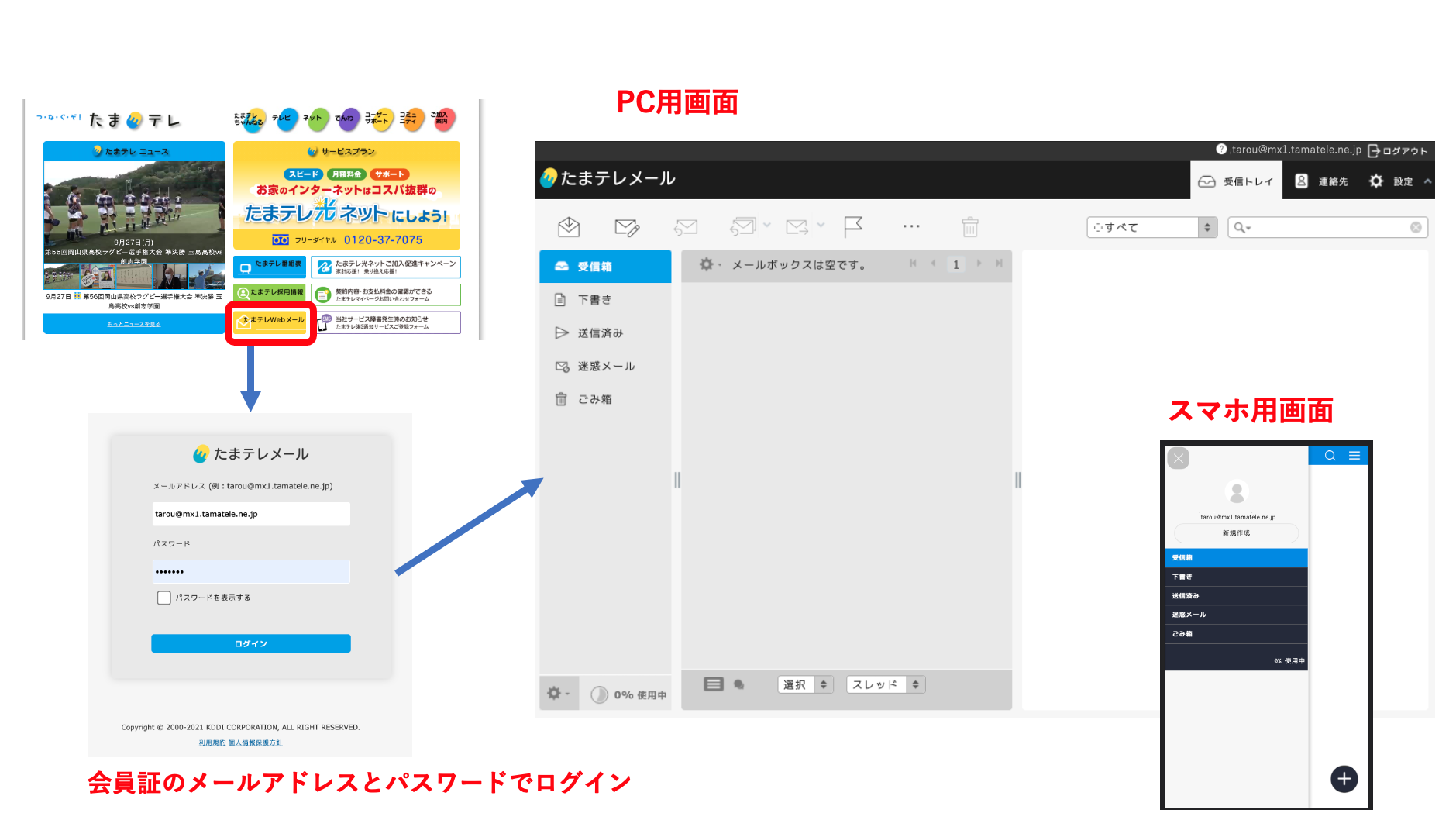Click the たまテレ採用情報 button

pyautogui.click(x=270, y=293)
